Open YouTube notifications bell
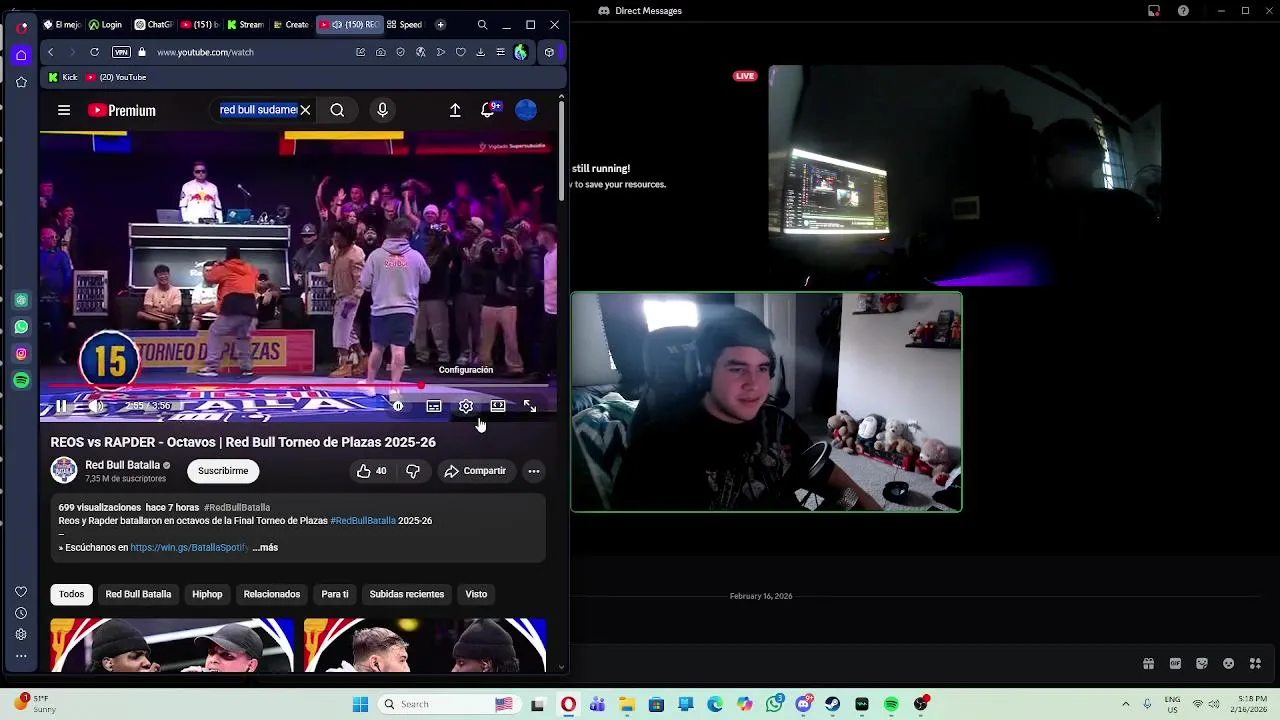This screenshot has width=1280, height=720. pyautogui.click(x=488, y=110)
